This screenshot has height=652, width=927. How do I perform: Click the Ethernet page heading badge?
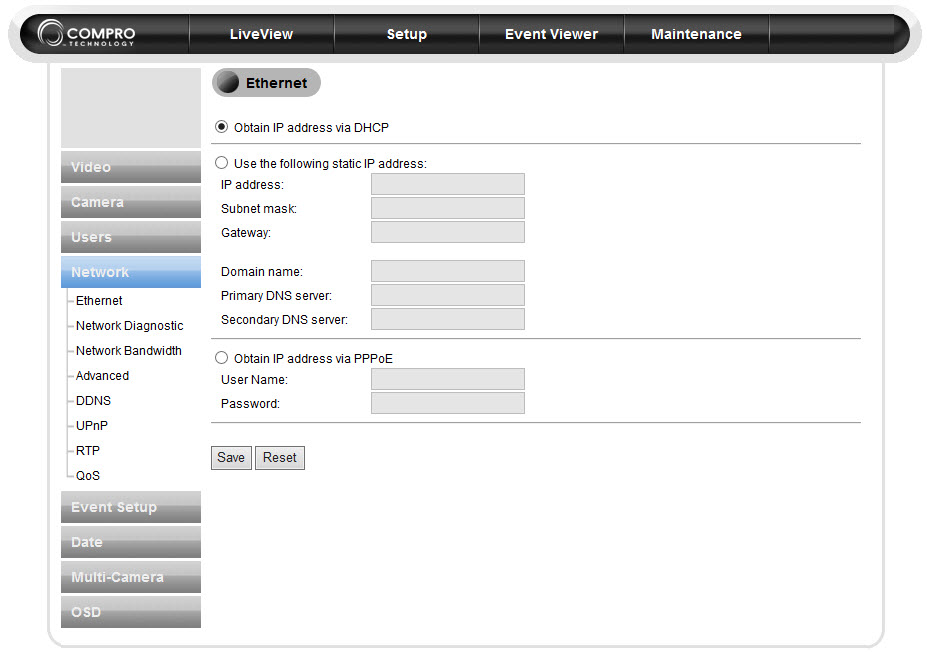(266, 83)
